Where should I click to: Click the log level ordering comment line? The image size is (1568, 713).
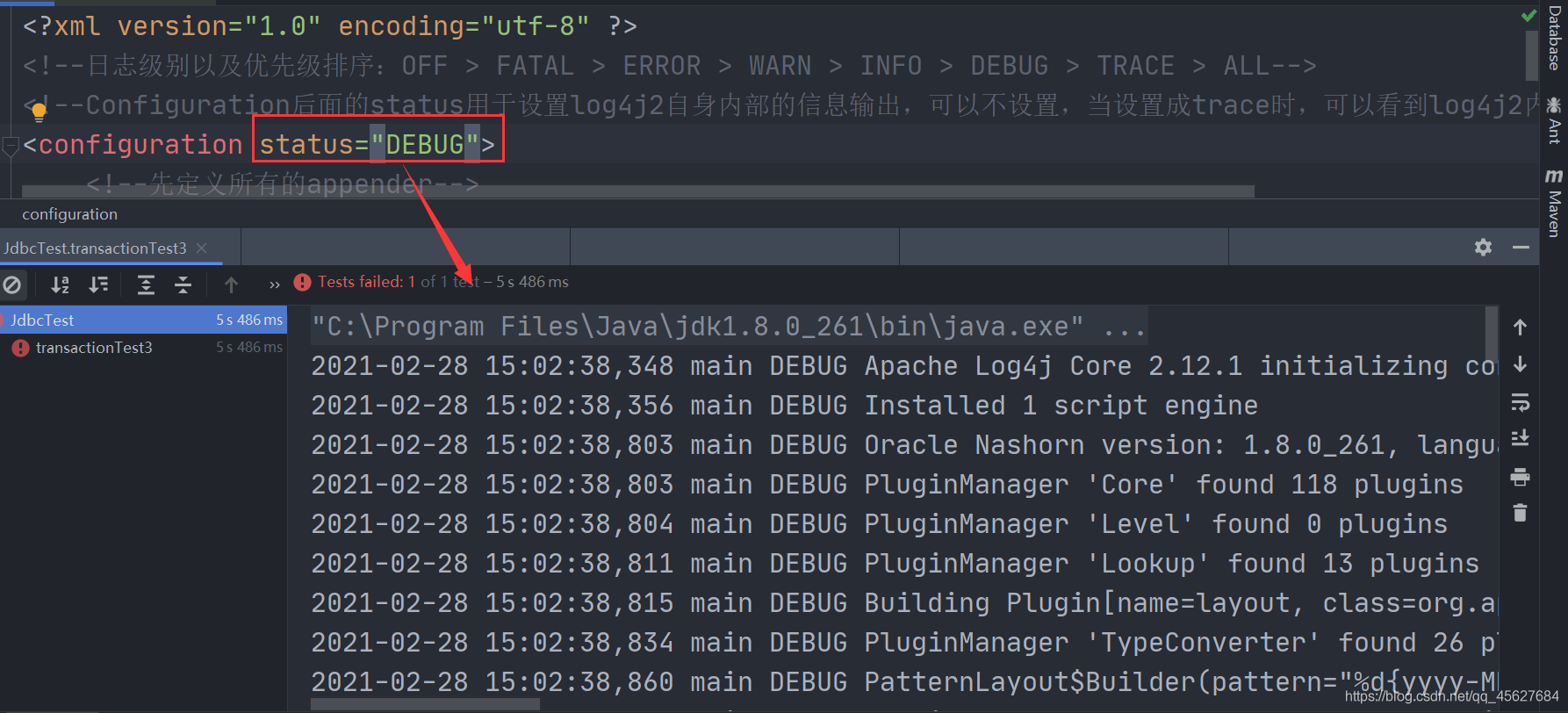click(x=669, y=66)
